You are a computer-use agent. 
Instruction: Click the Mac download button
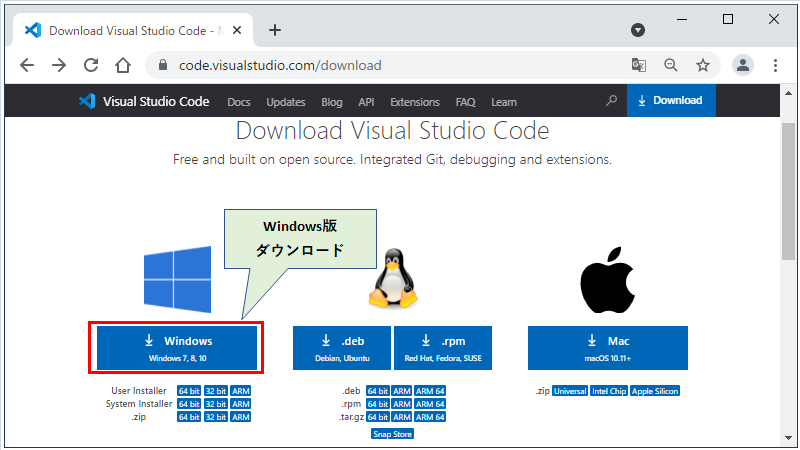tap(608, 347)
